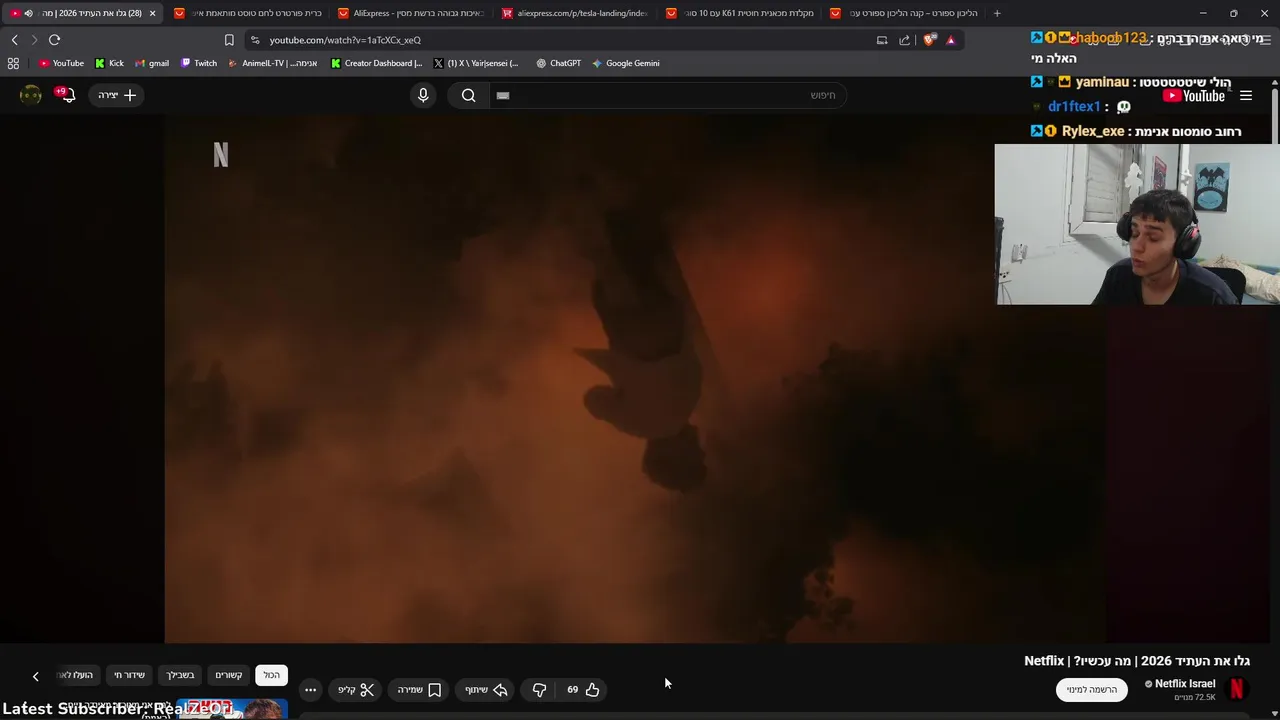This screenshot has height=720, width=1280.
Task: Go back with the browser back arrow
Action: click(14, 40)
